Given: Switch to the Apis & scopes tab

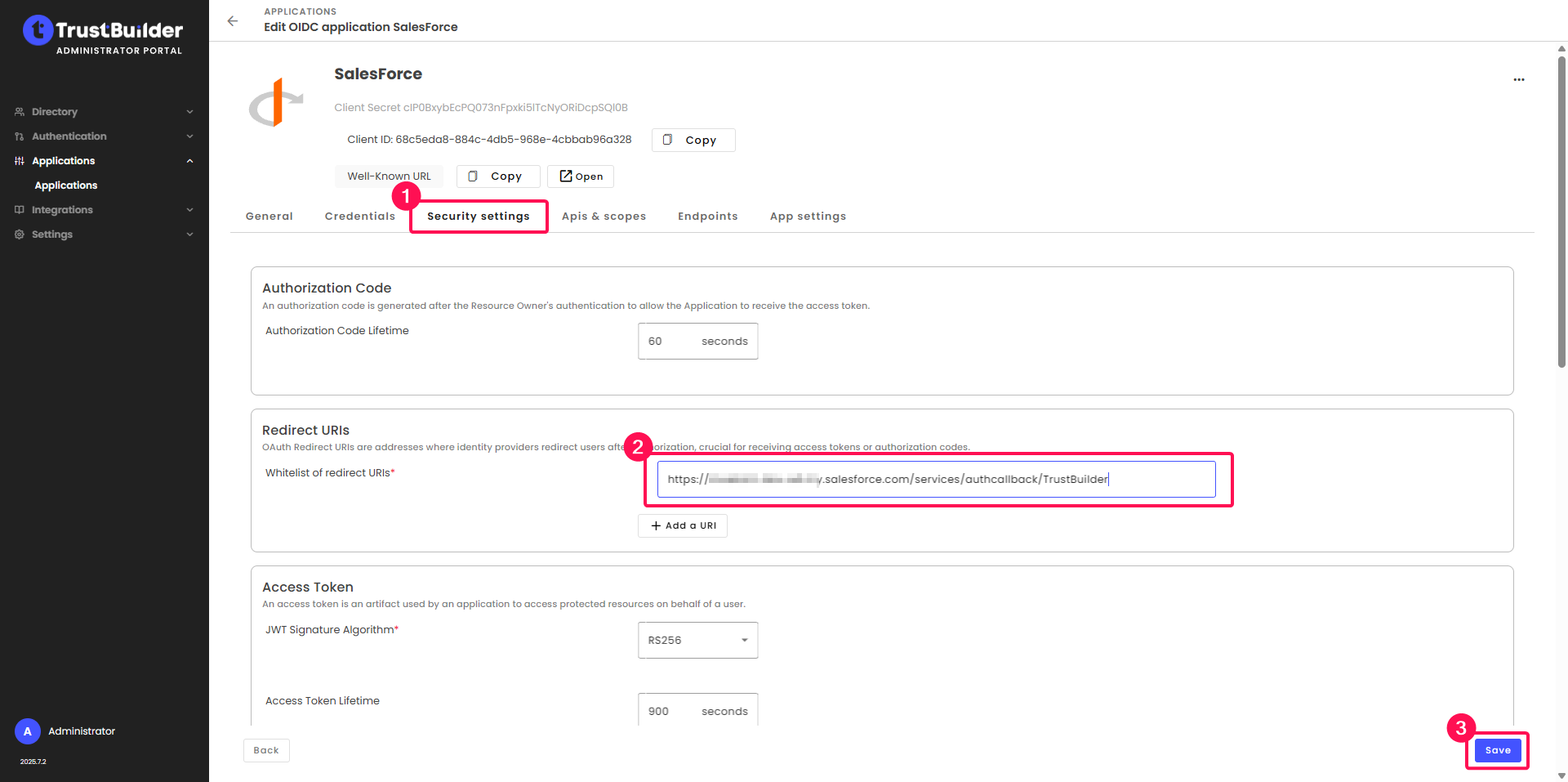Looking at the screenshot, I should click(604, 217).
